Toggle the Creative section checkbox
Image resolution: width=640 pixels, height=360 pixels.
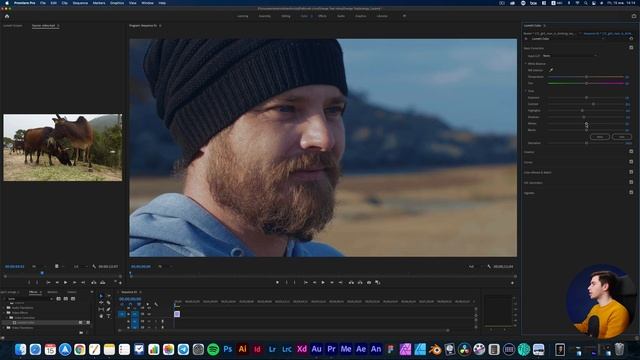631,151
